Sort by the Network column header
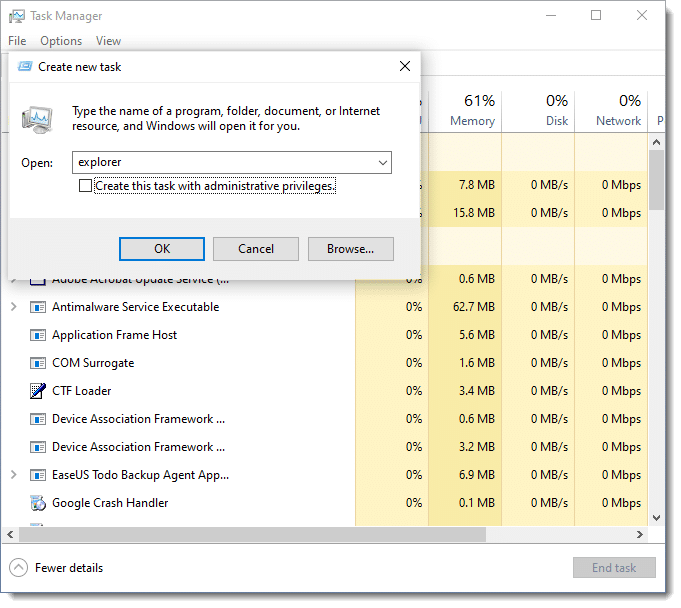 coord(612,111)
